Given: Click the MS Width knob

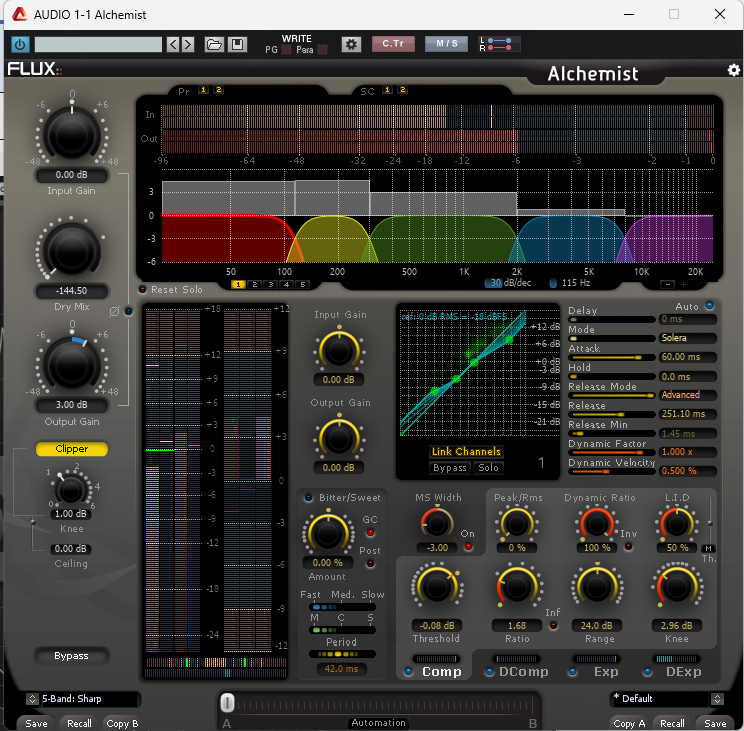Looking at the screenshot, I should click(437, 523).
